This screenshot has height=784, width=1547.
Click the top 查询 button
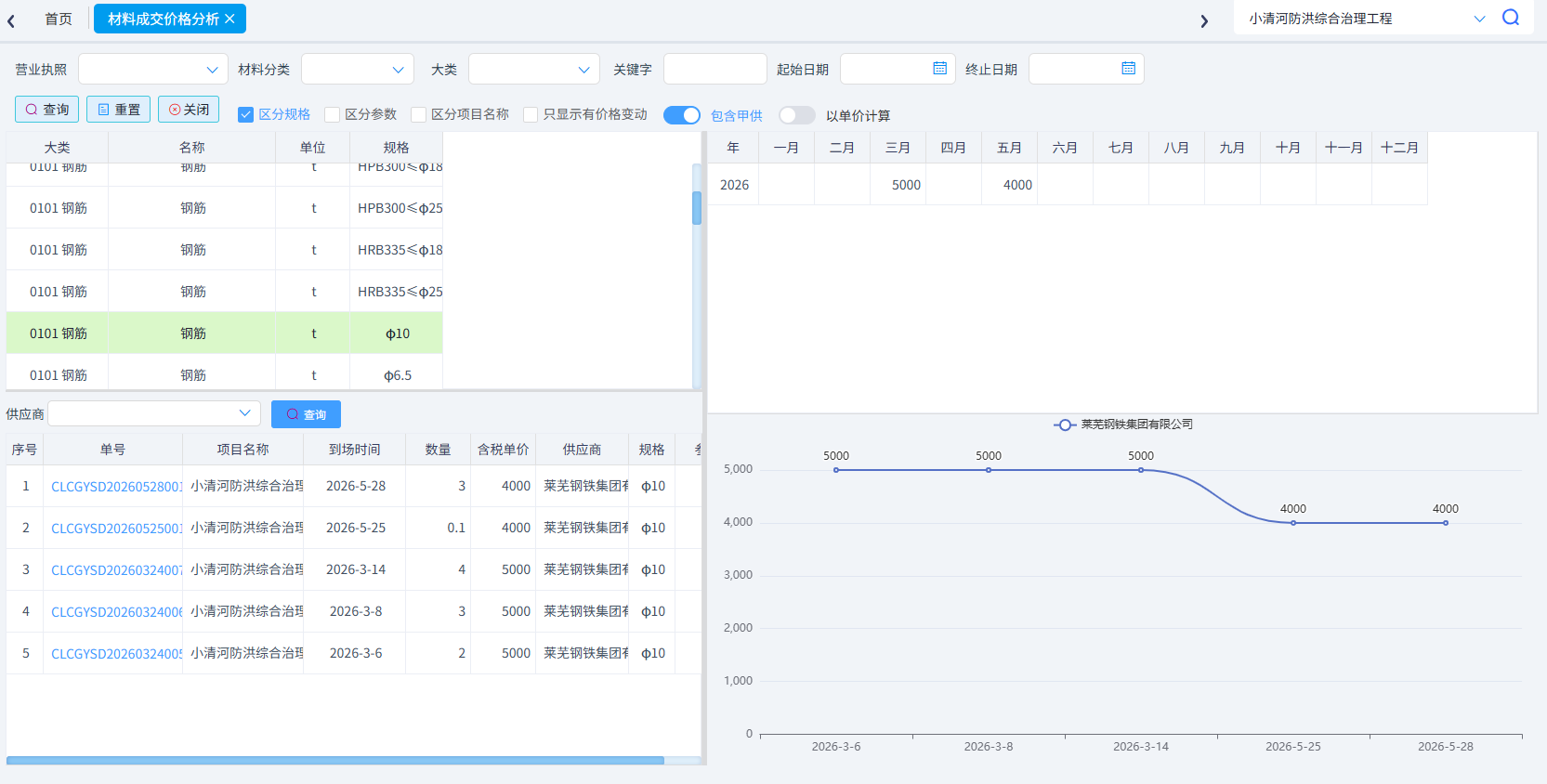coord(47,110)
